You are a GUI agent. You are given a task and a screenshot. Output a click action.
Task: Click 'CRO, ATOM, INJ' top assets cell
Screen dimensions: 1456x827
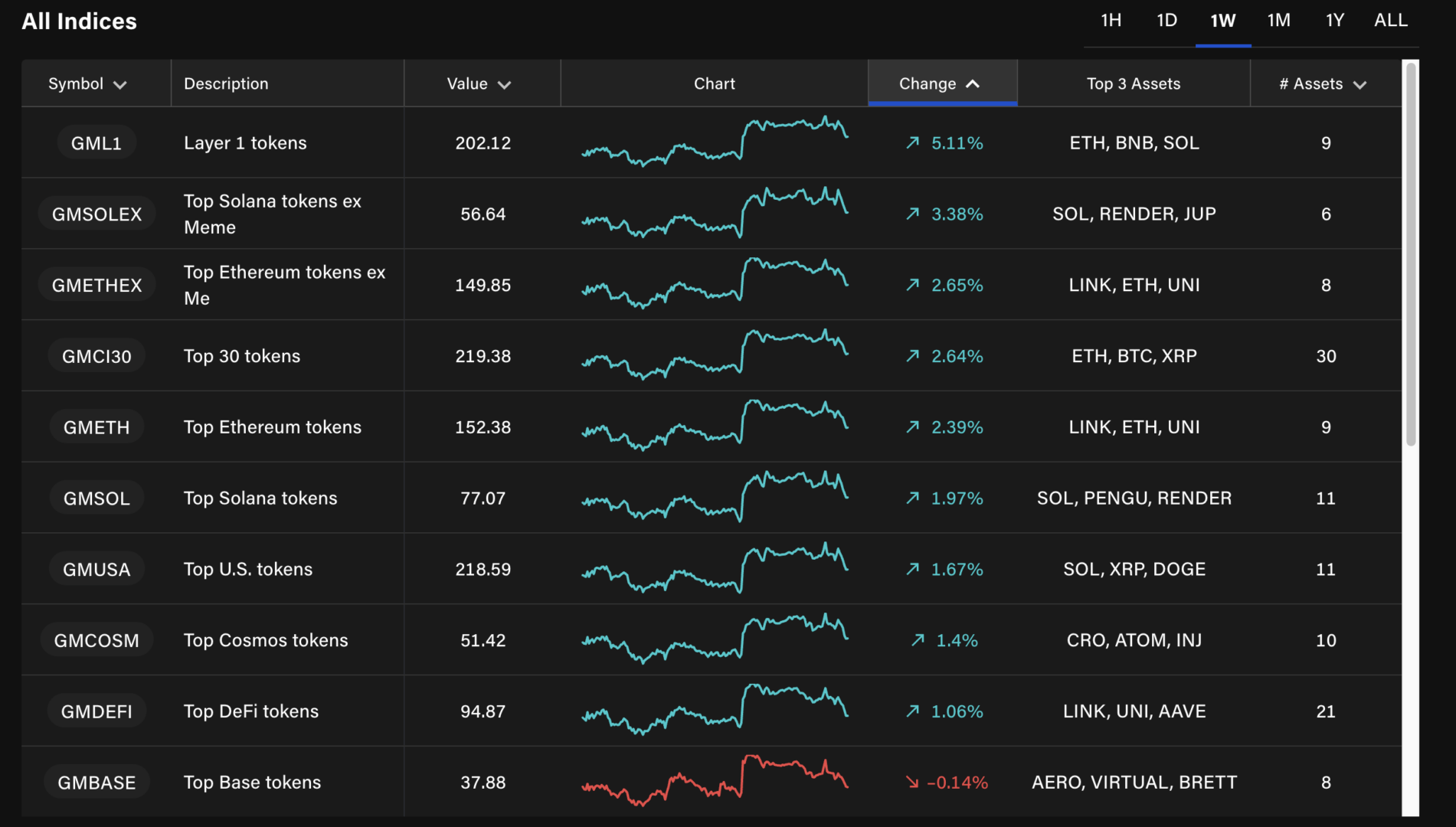tap(1134, 640)
